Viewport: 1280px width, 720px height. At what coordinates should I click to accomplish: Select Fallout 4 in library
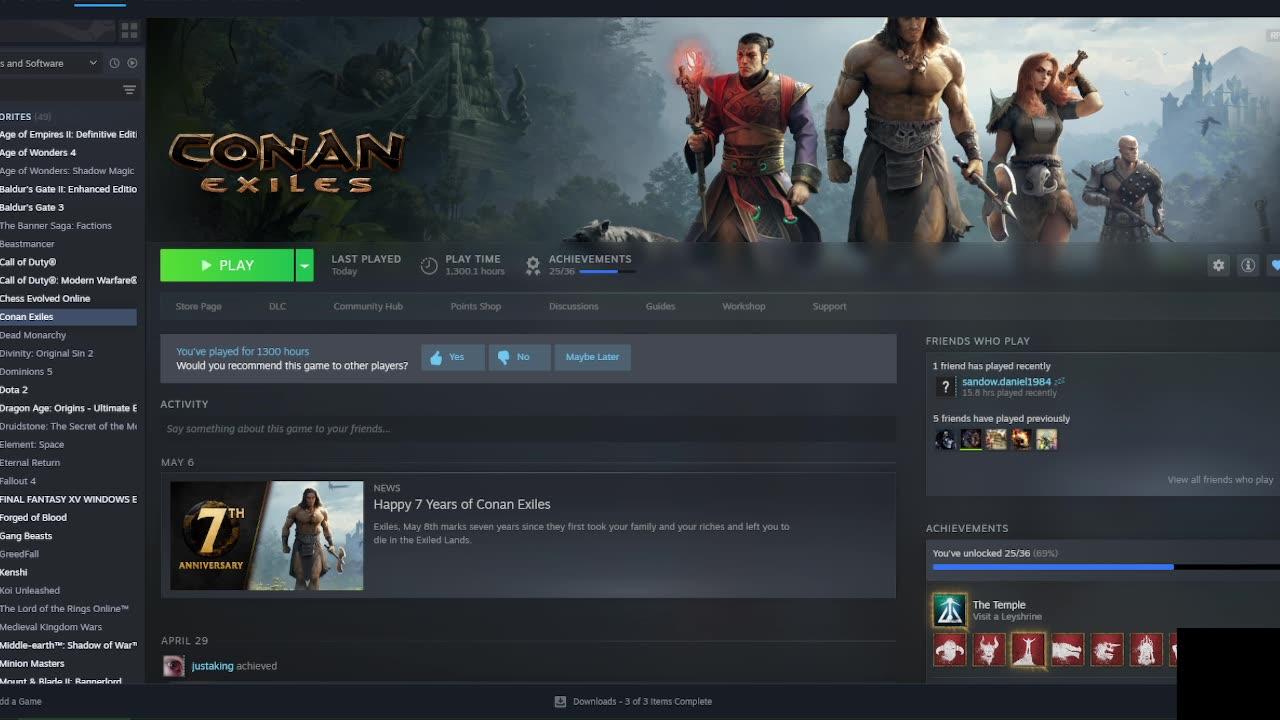click(18, 481)
